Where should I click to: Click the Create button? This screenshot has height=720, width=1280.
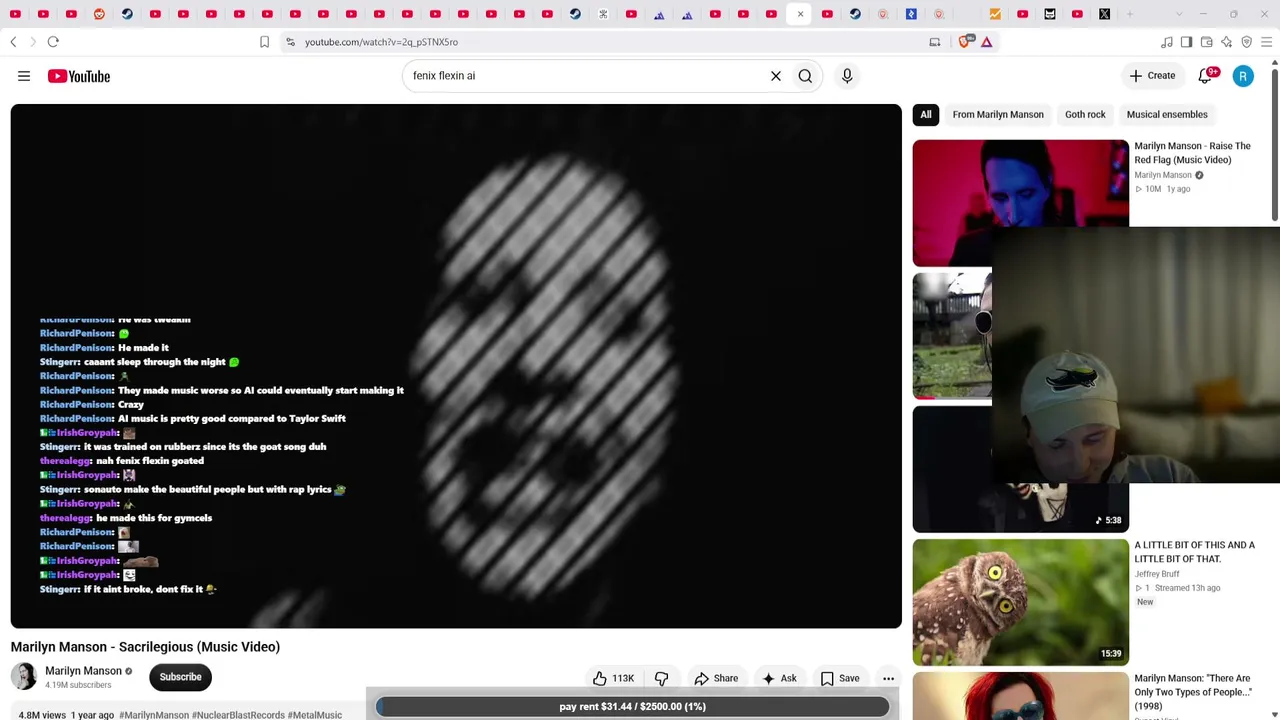click(1152, 76)
